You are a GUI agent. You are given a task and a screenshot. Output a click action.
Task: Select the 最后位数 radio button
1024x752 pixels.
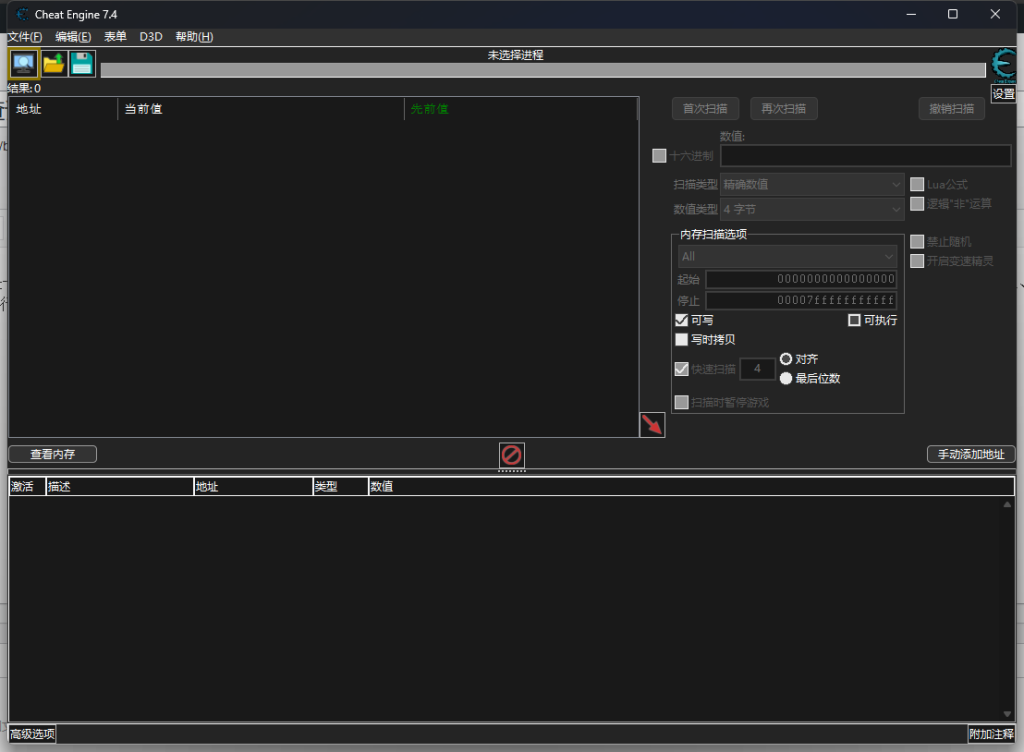point(786,379)
